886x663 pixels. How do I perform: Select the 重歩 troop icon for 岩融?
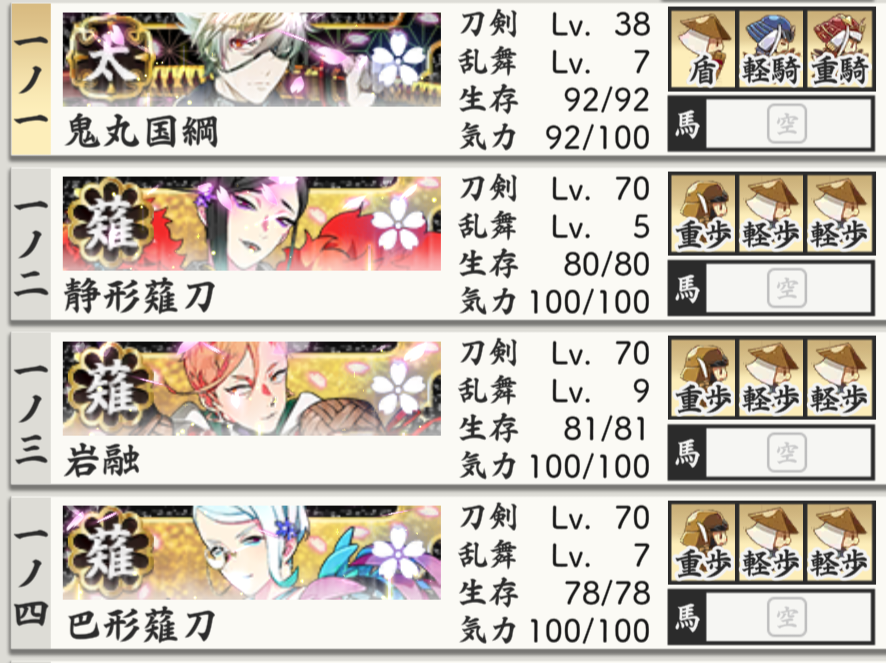tap(702, 378)
